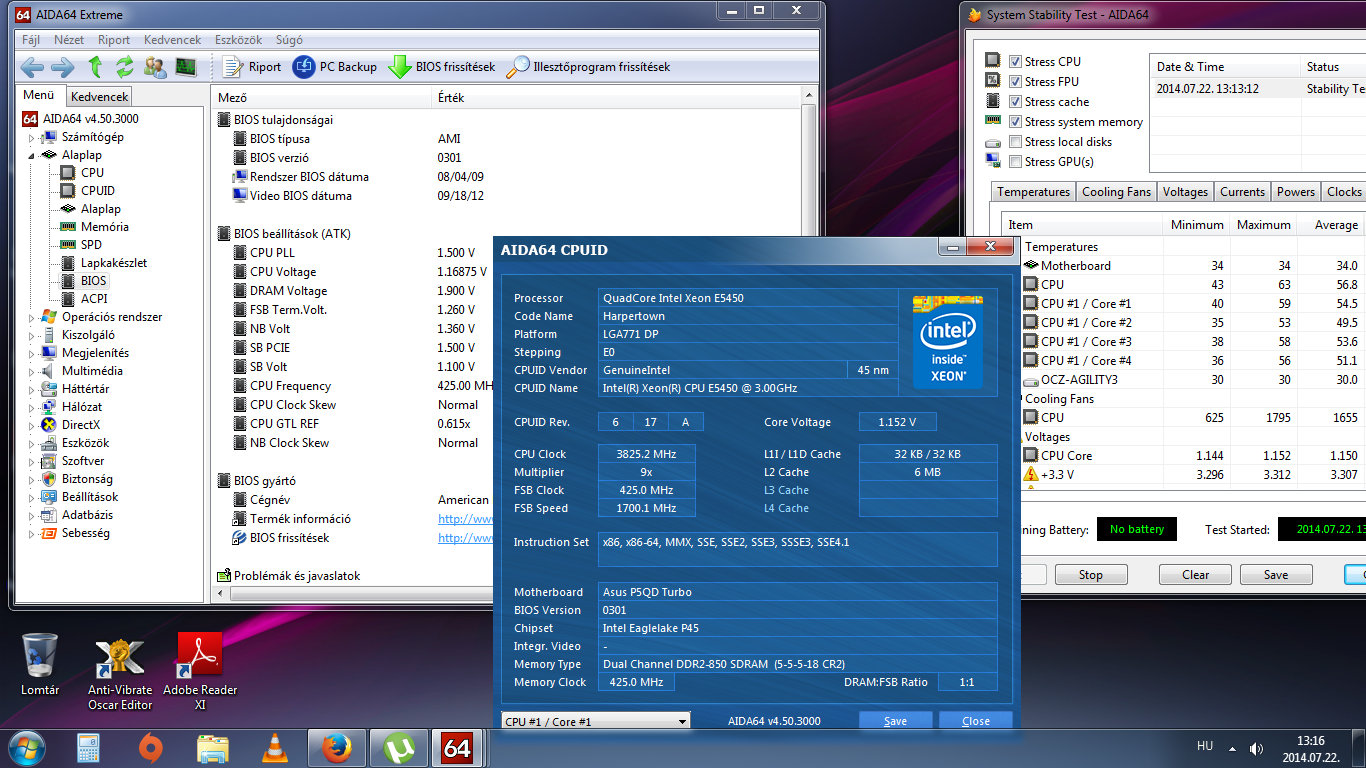
Task: Enable Stress GPU(s) checkbox
Action: (x=1016, y=162)
